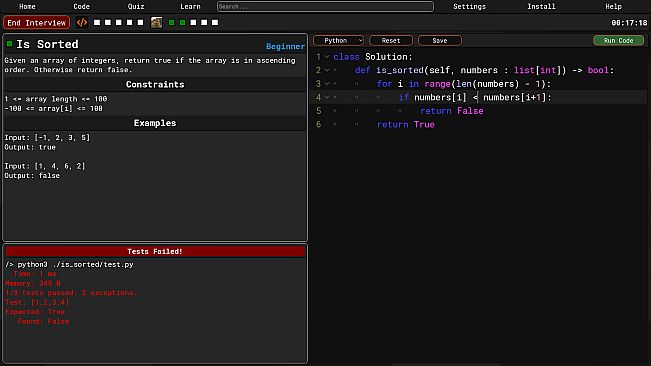Focus the Search input field
Image resolution: width=651 pixels, height=366 pixels.
point(325,7)
